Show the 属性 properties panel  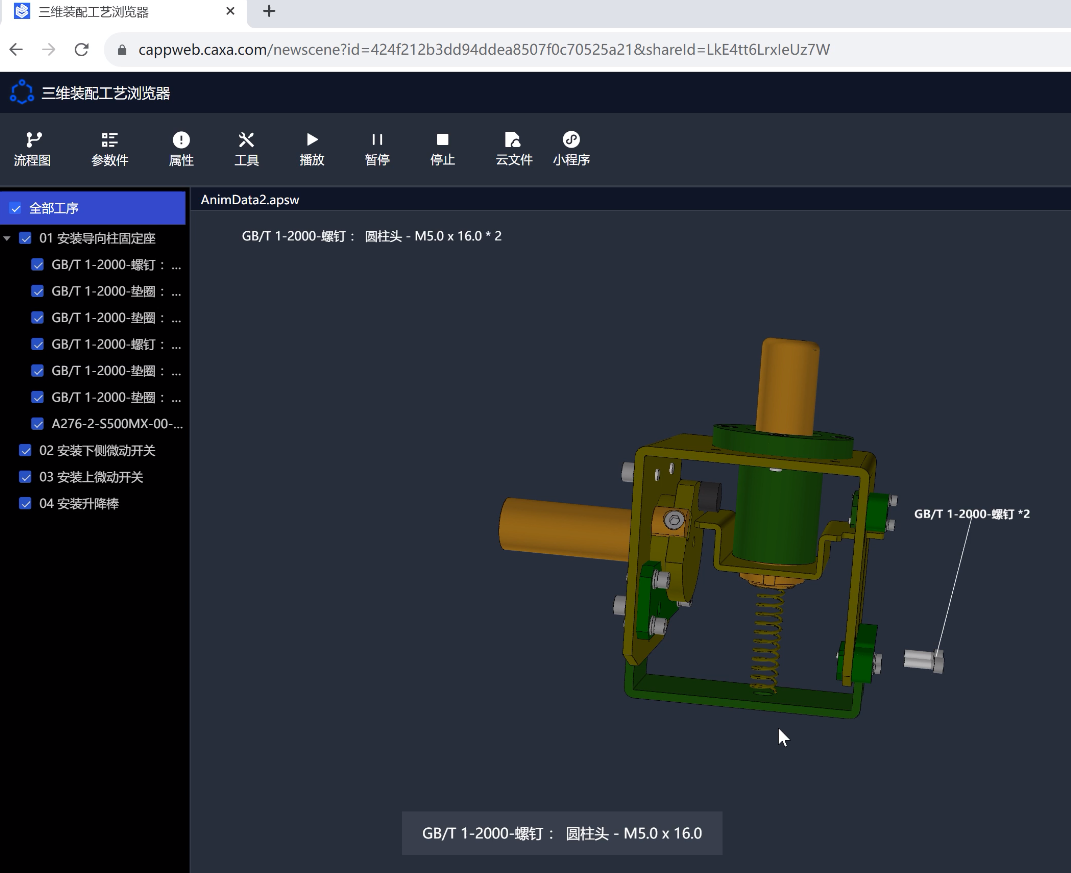click(181, 149)
